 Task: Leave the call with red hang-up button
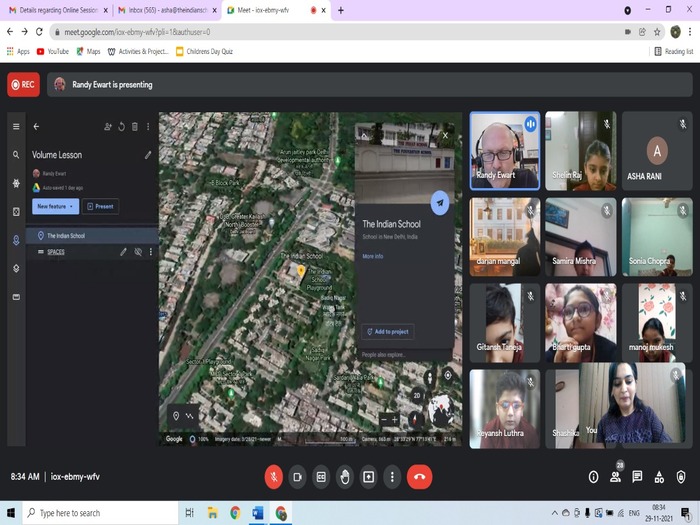pyautogui.click(x=419, y=477)
